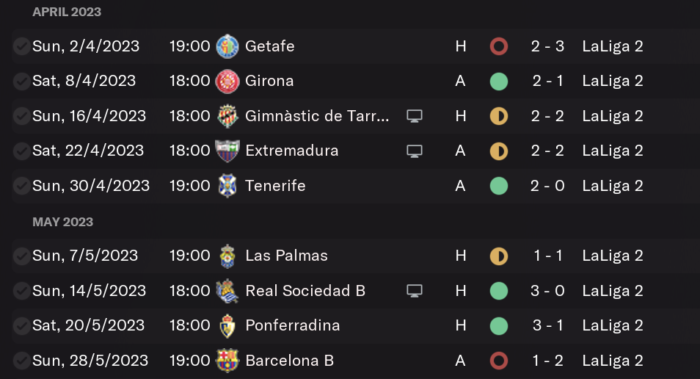Click LaLiga 2 link on Tenerife row
The width and height of the screenshot is (700, 379).
click(x=612, y=186)
